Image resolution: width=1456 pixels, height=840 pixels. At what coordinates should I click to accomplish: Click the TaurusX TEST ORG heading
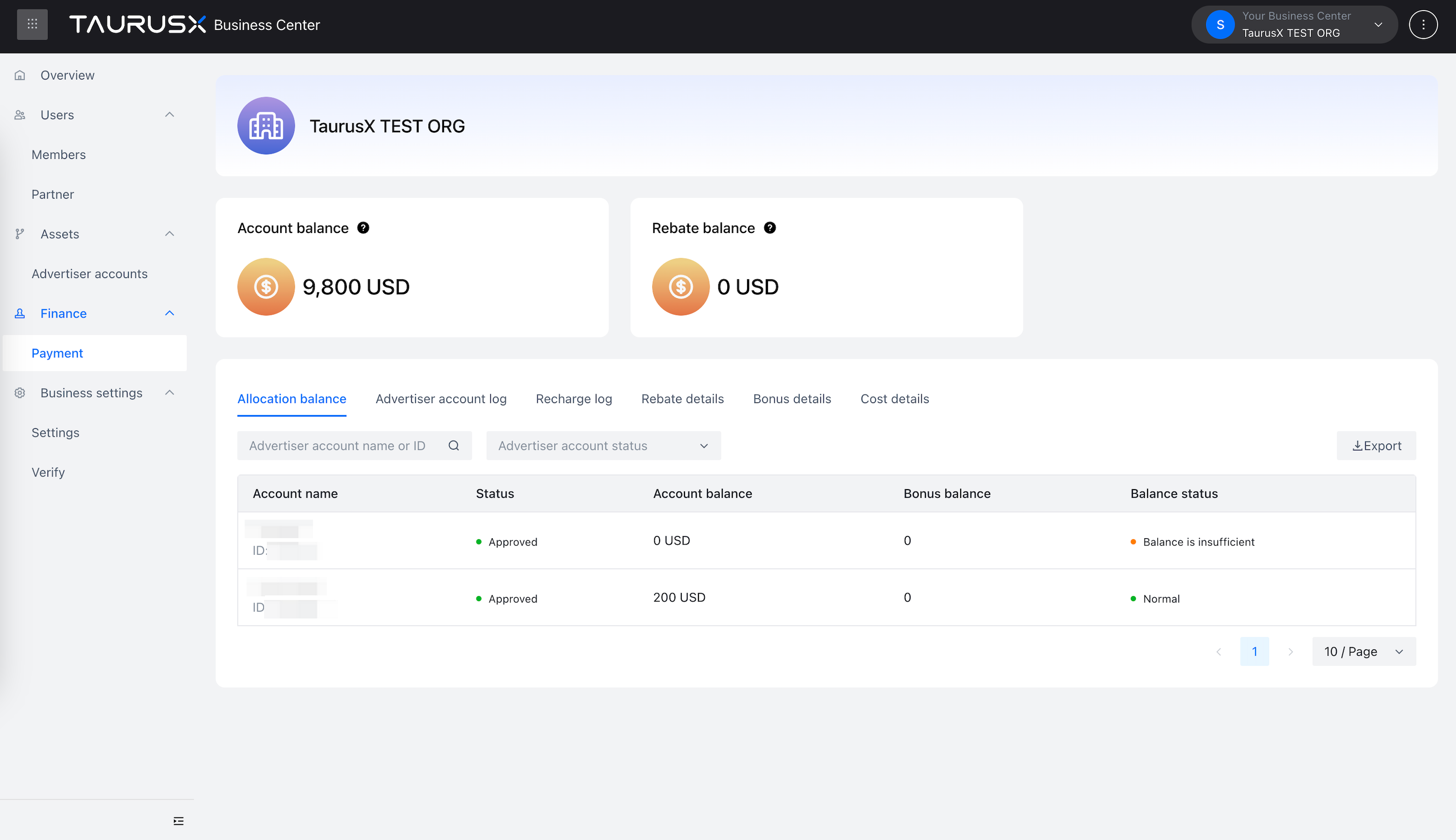click(387, 126)
